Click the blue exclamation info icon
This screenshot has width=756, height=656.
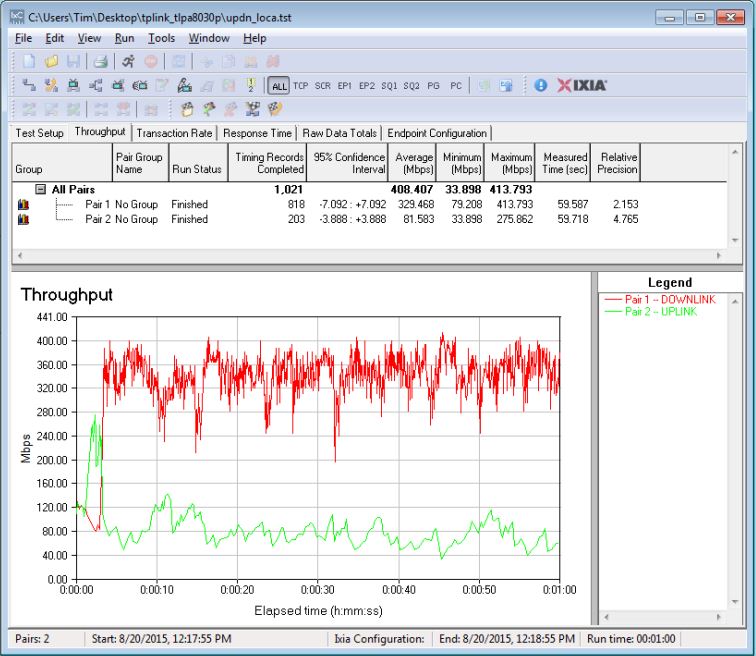tap(541, 85)
